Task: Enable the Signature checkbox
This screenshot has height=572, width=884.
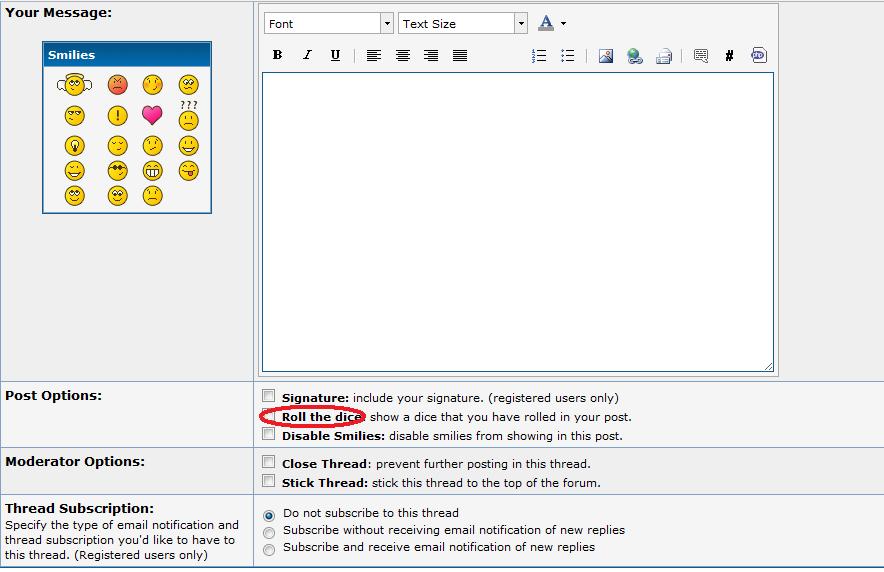Action: click(268, 397)
